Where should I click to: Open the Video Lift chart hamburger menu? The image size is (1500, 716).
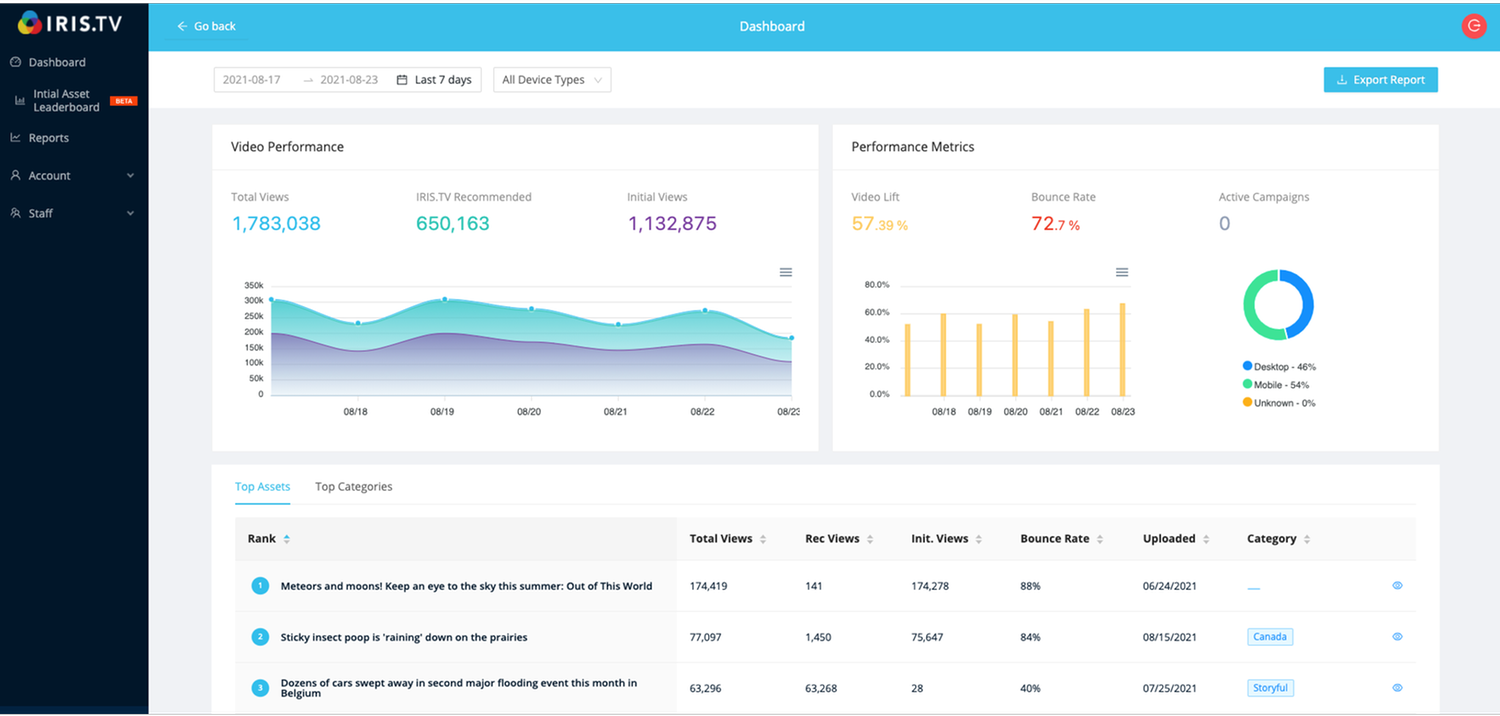(1122, 272)
